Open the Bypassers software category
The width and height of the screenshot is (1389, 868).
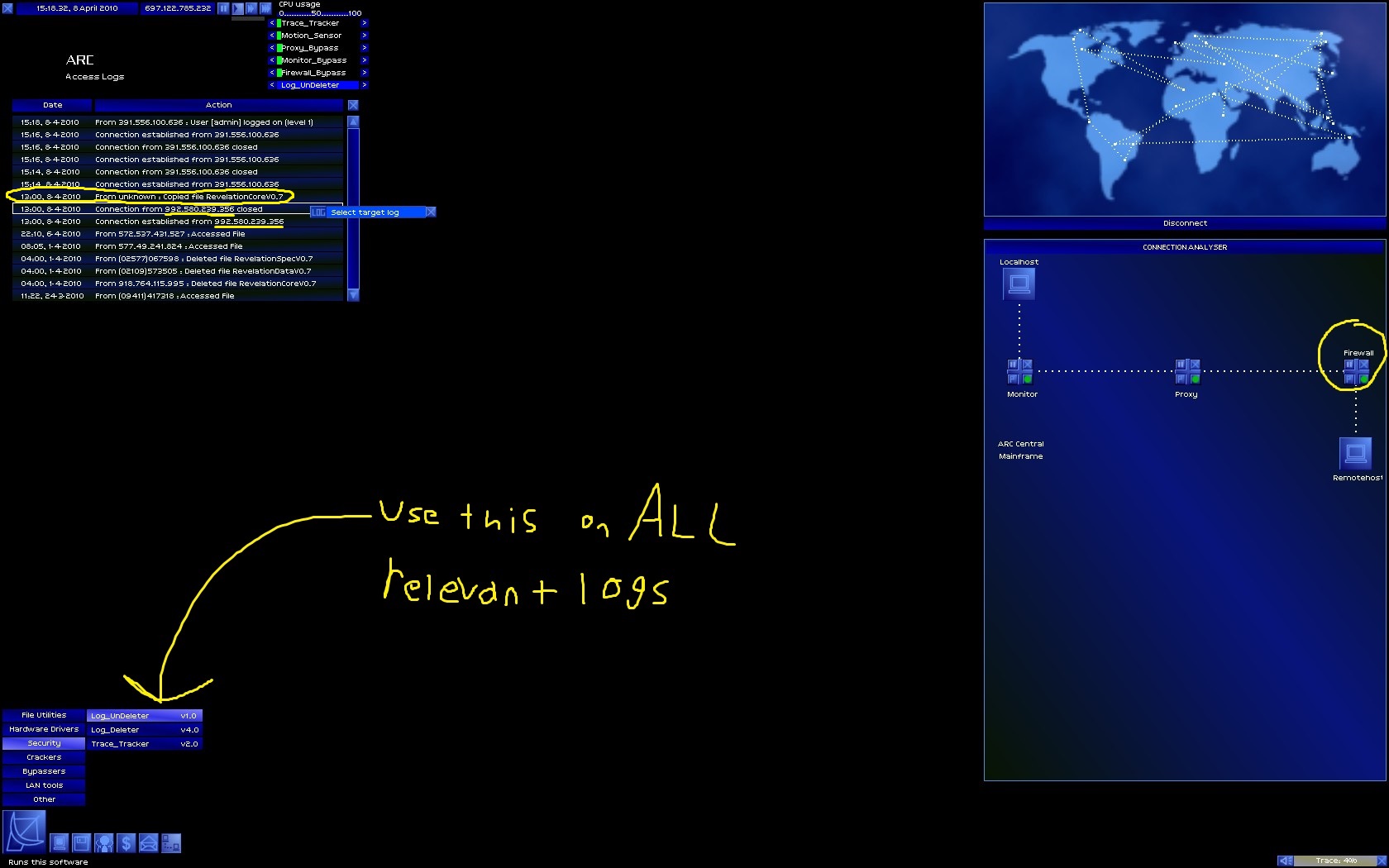pyautogui.click(x=44, y=771)
